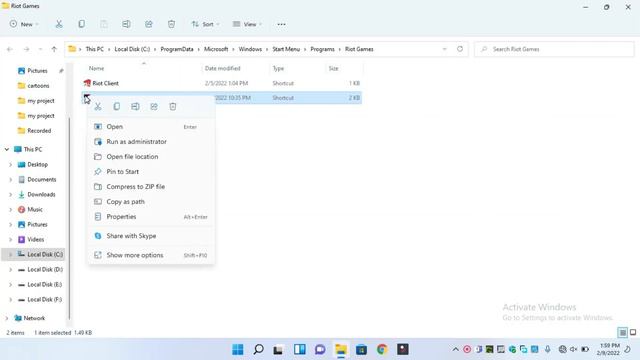Image resolution: width=640 pixels, height=360 pixels.
Task: Click Programs in the address breadcrumb
Action: pos(322,49)
